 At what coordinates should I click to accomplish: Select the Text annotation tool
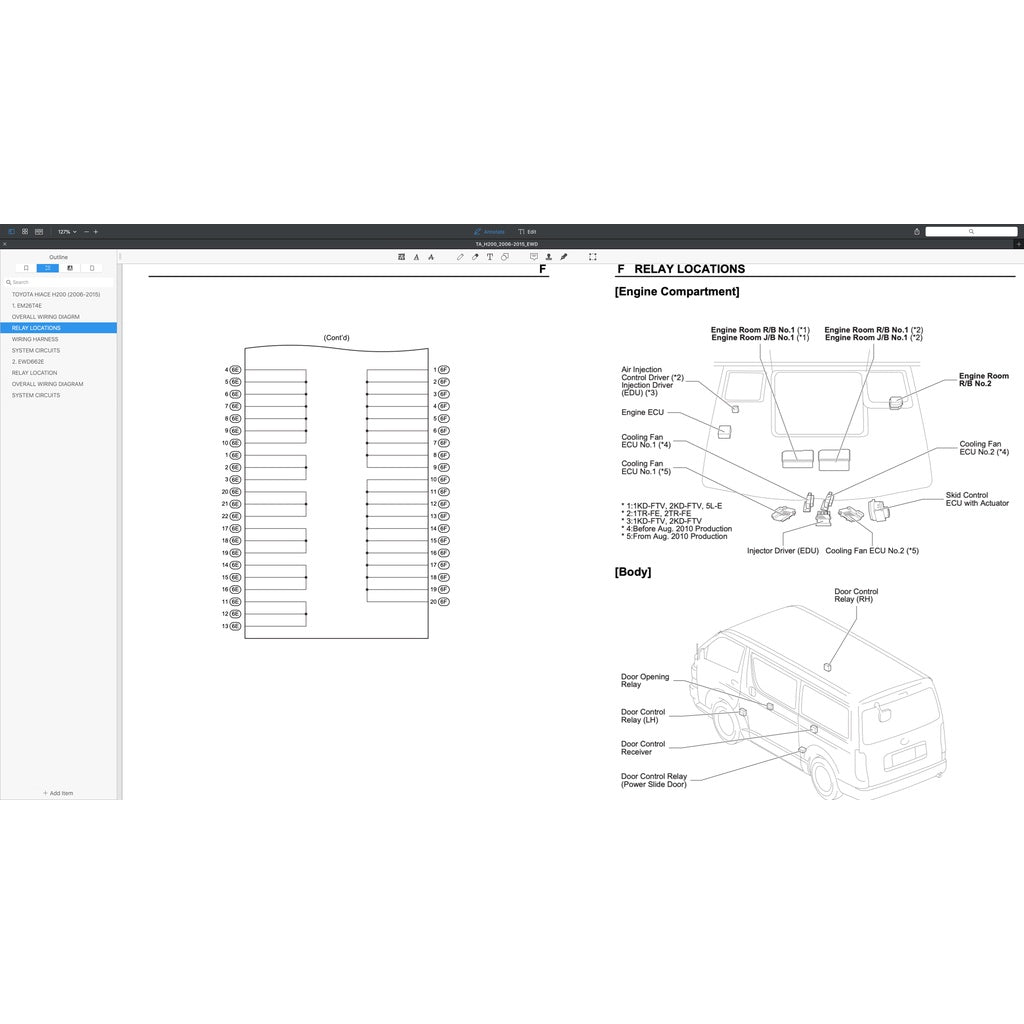click(490, 257)
